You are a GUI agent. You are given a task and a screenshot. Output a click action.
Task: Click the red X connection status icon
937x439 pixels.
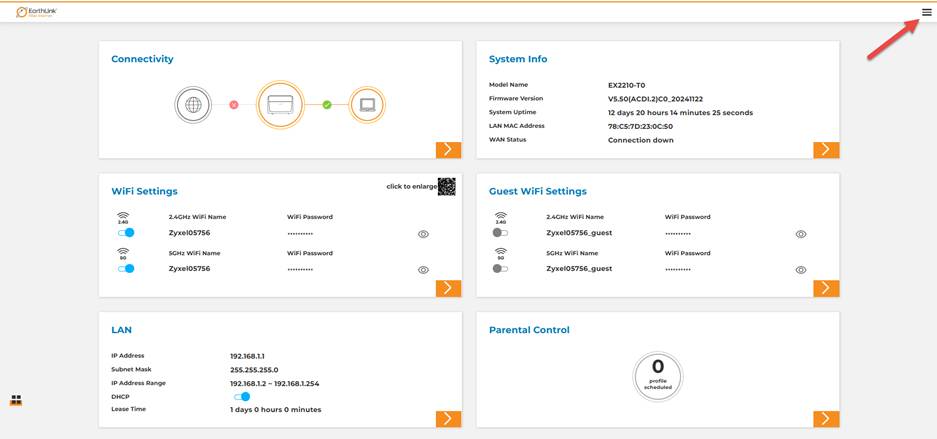pos(234,105)
